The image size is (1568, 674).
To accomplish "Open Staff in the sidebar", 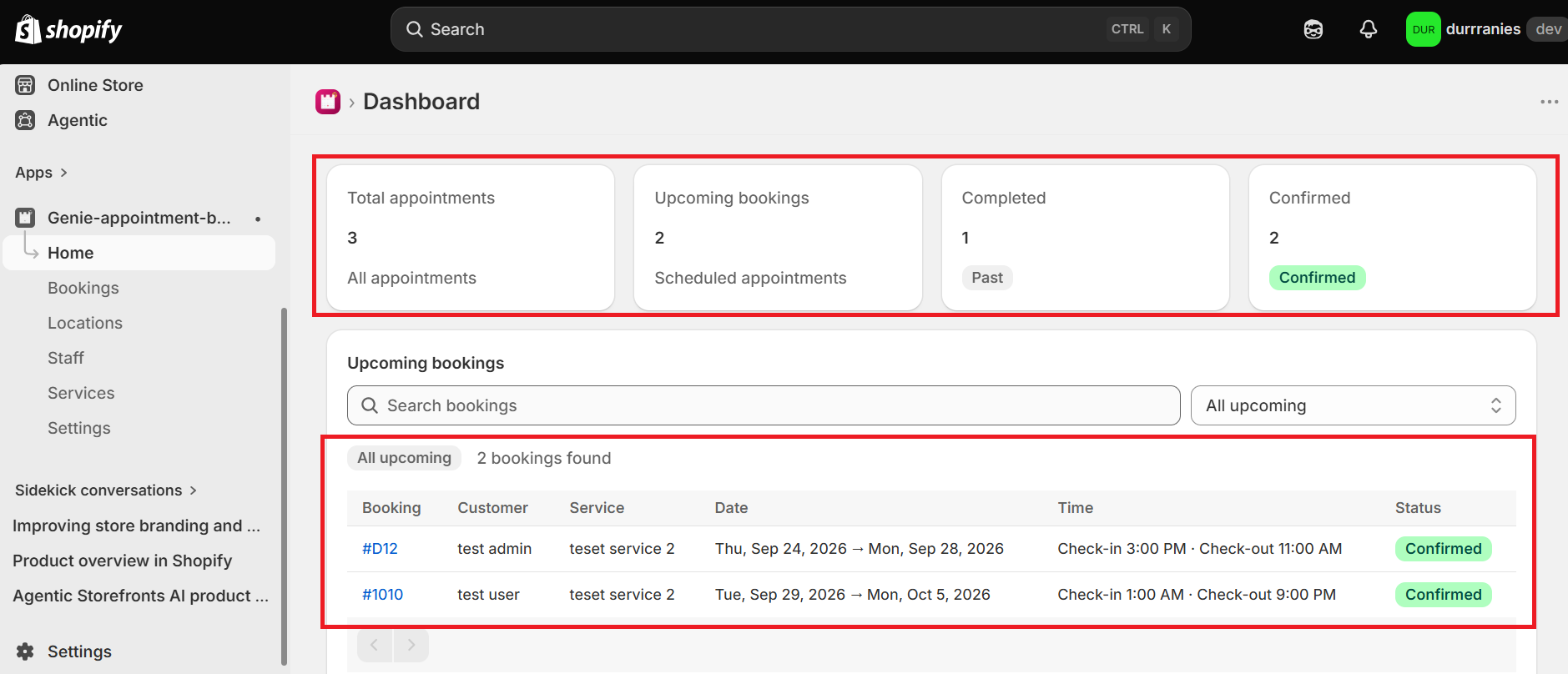I will pos(66,358).
